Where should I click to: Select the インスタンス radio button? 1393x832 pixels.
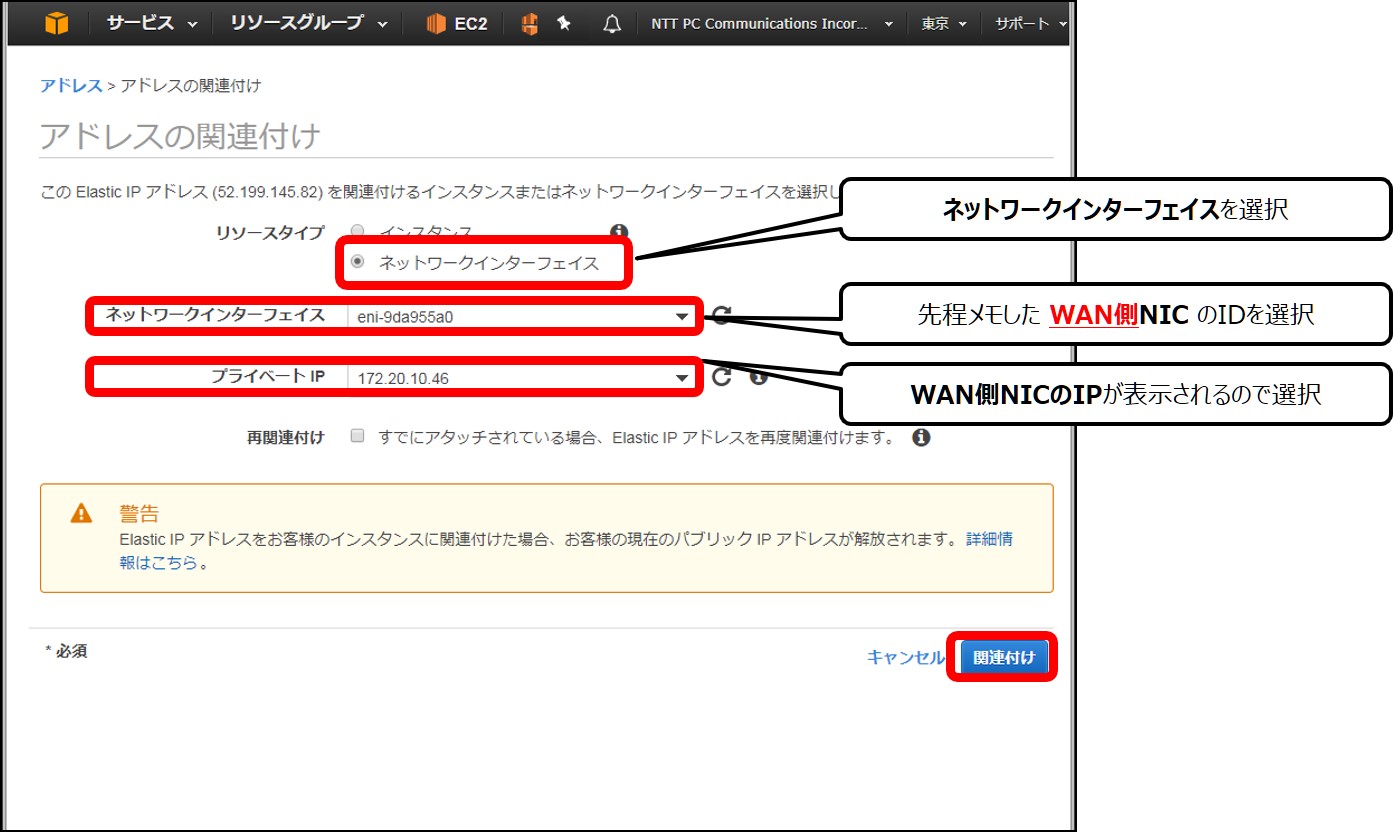click(357, 233)
